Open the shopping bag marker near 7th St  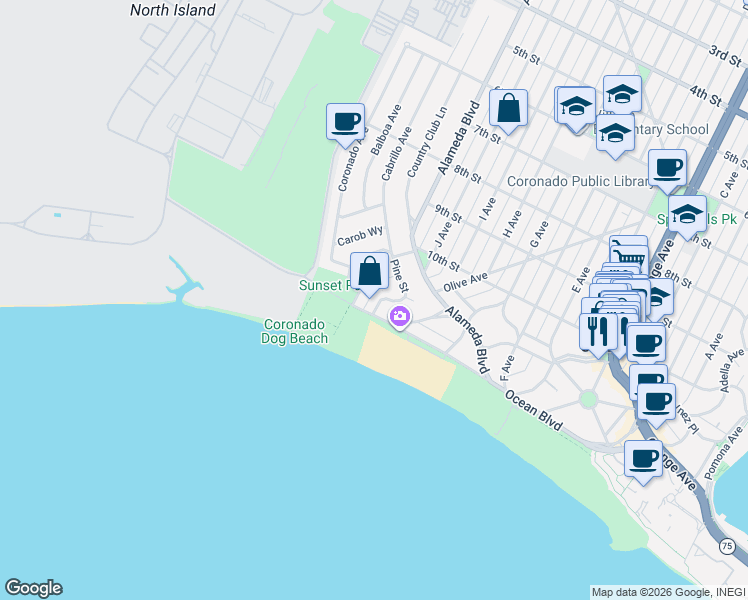pos(508,109)
